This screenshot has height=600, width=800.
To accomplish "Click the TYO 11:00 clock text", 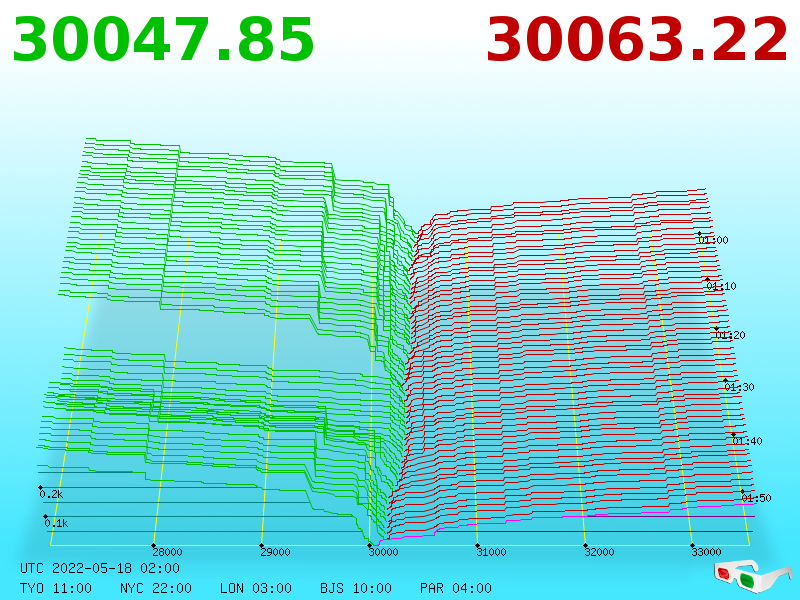I will coord(56,588).
